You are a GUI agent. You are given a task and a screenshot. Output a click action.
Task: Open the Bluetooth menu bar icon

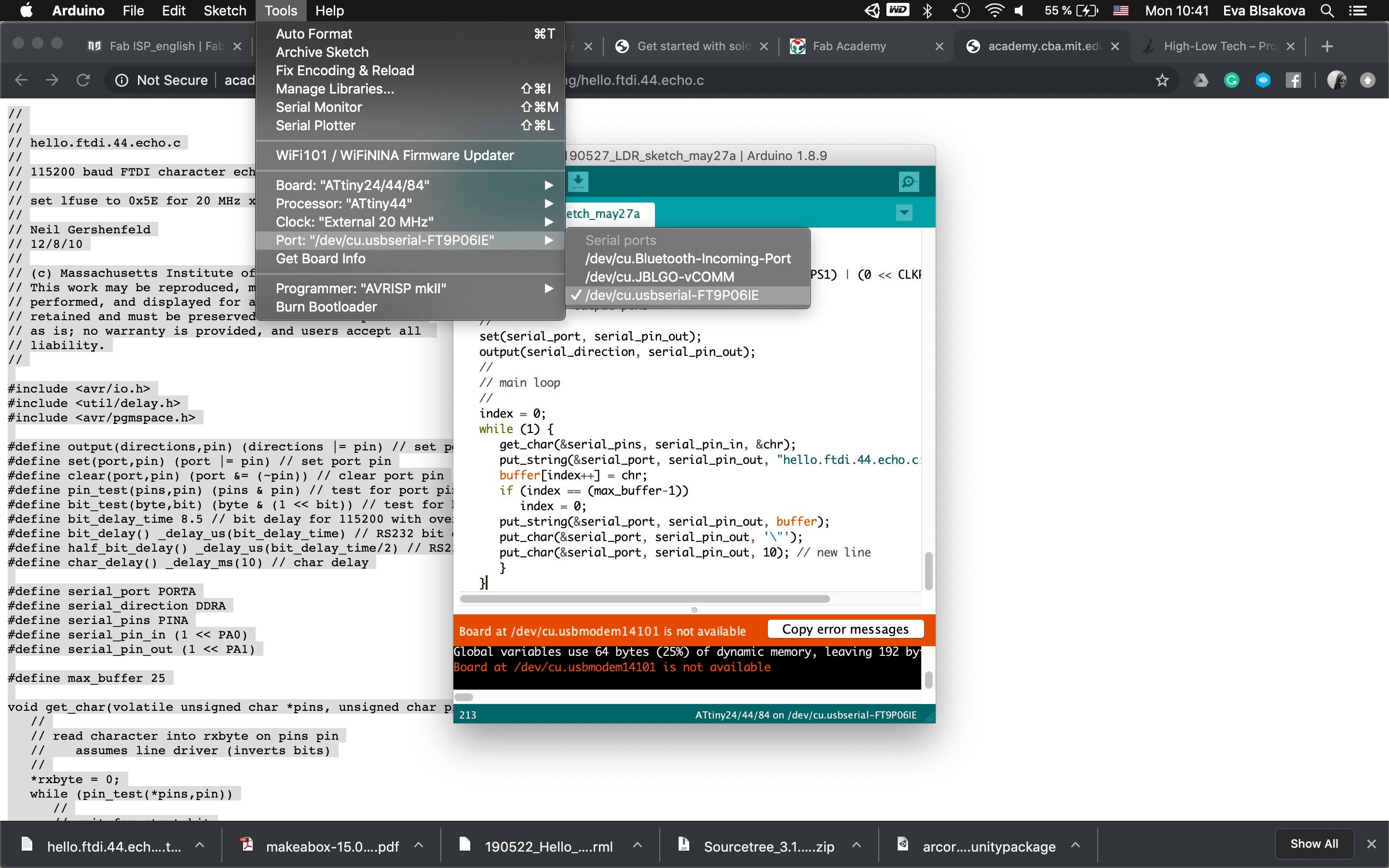pos(927,11)
